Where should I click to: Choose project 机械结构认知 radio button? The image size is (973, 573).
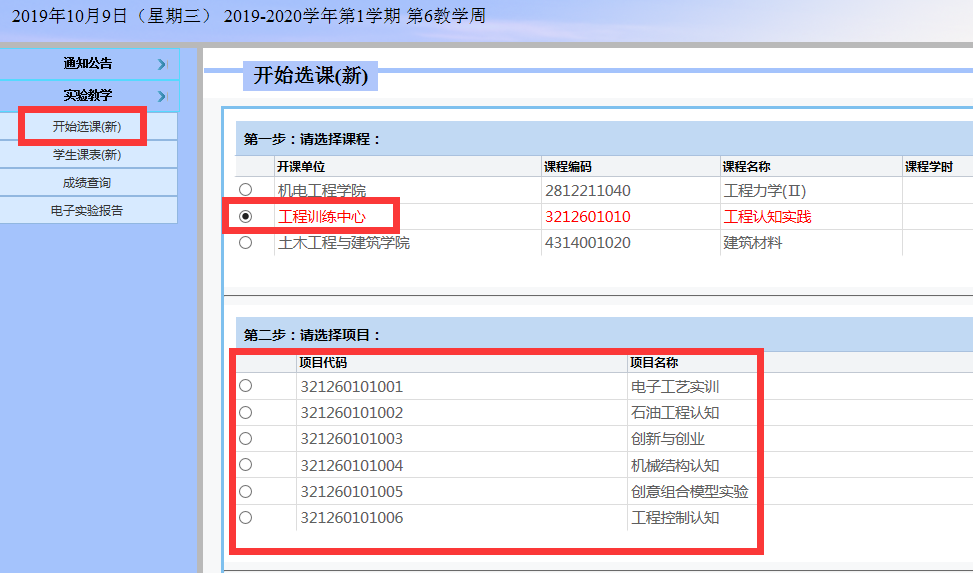(245, 465)
